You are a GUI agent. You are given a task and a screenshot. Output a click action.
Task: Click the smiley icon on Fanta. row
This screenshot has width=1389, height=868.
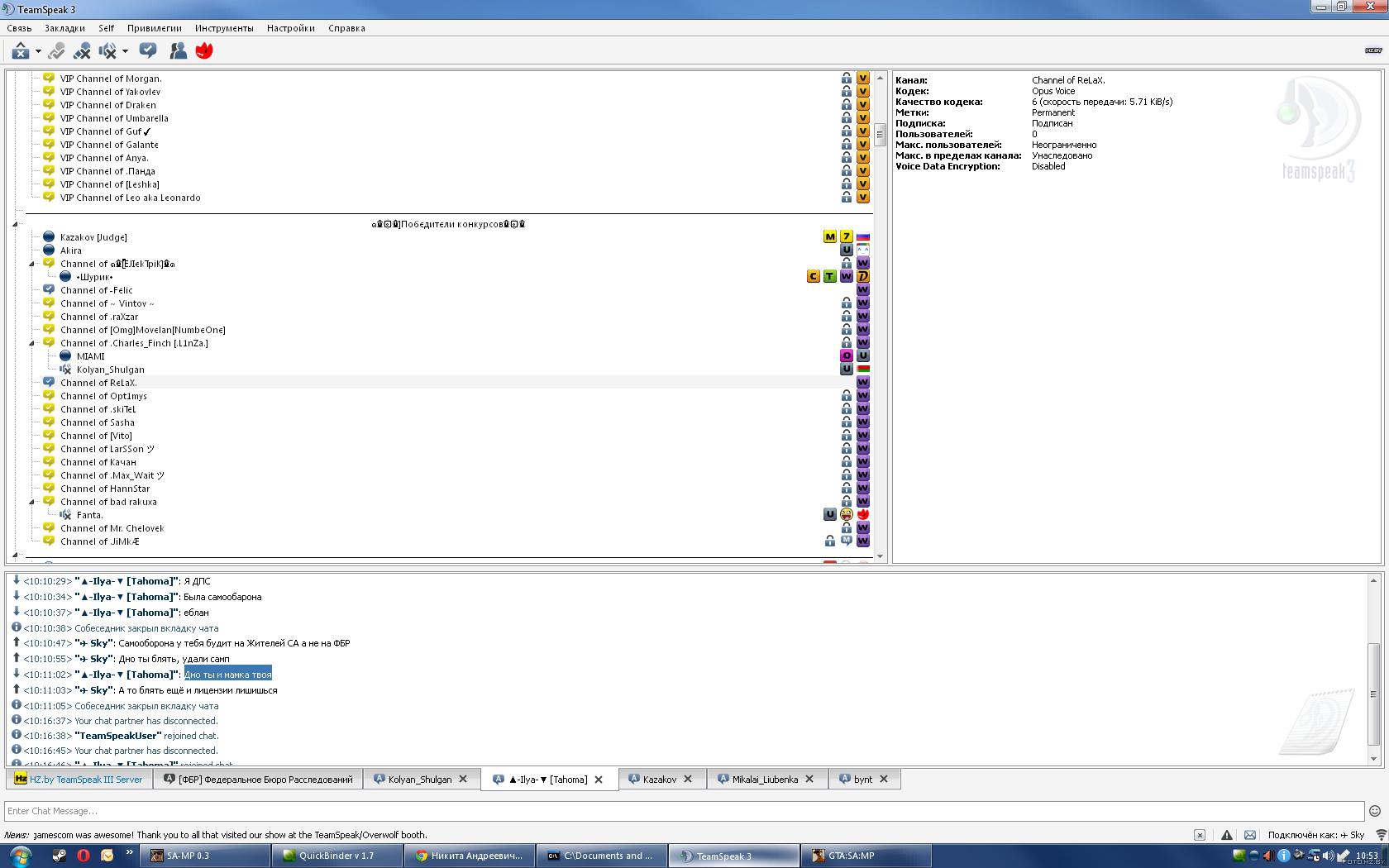847,515
